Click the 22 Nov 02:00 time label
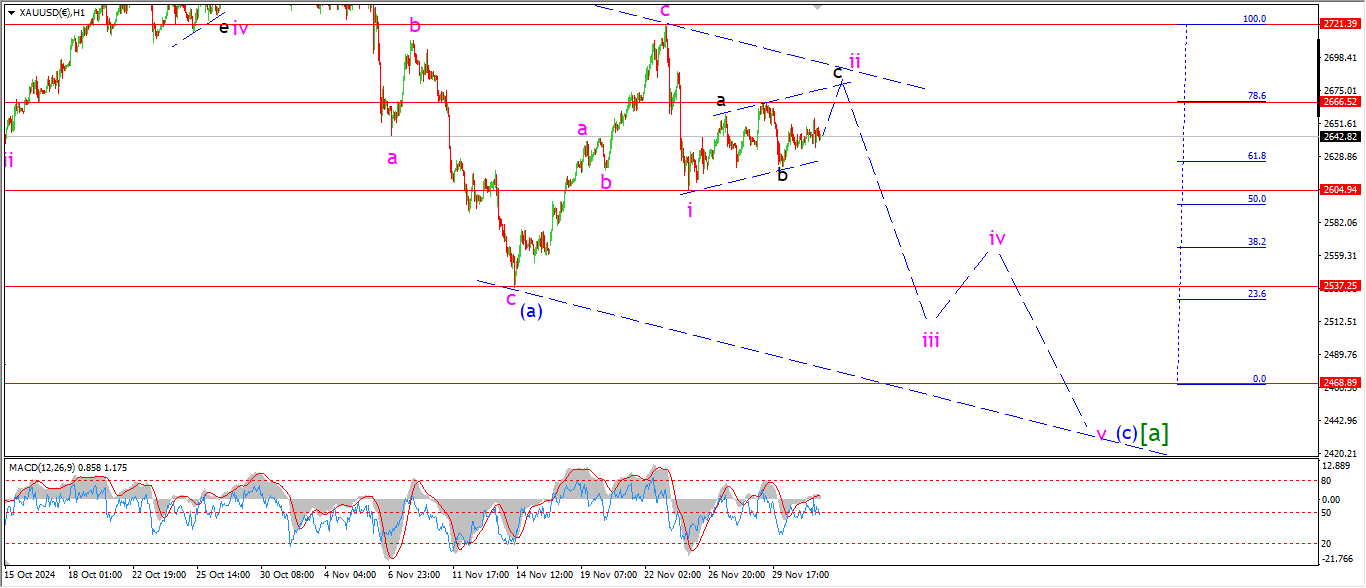The width and height of the screenshot is (1366, 588). click(672, 575)
